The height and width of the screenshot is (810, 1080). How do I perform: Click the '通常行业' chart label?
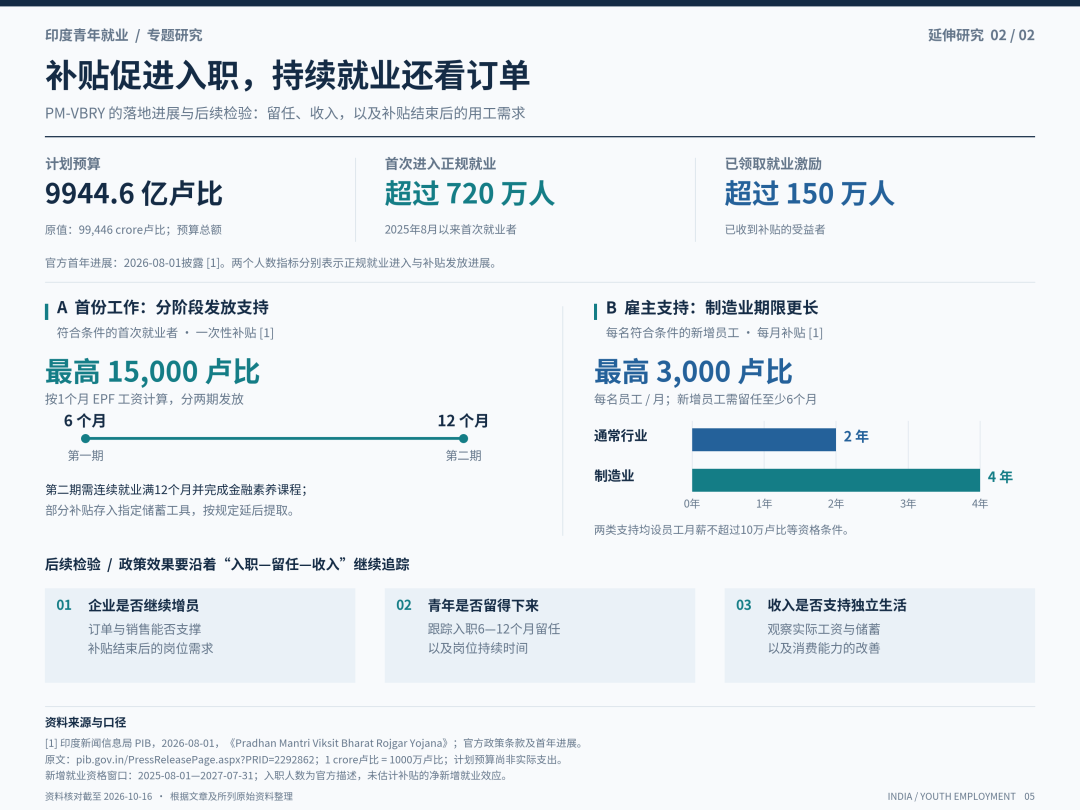click(621, 436)
